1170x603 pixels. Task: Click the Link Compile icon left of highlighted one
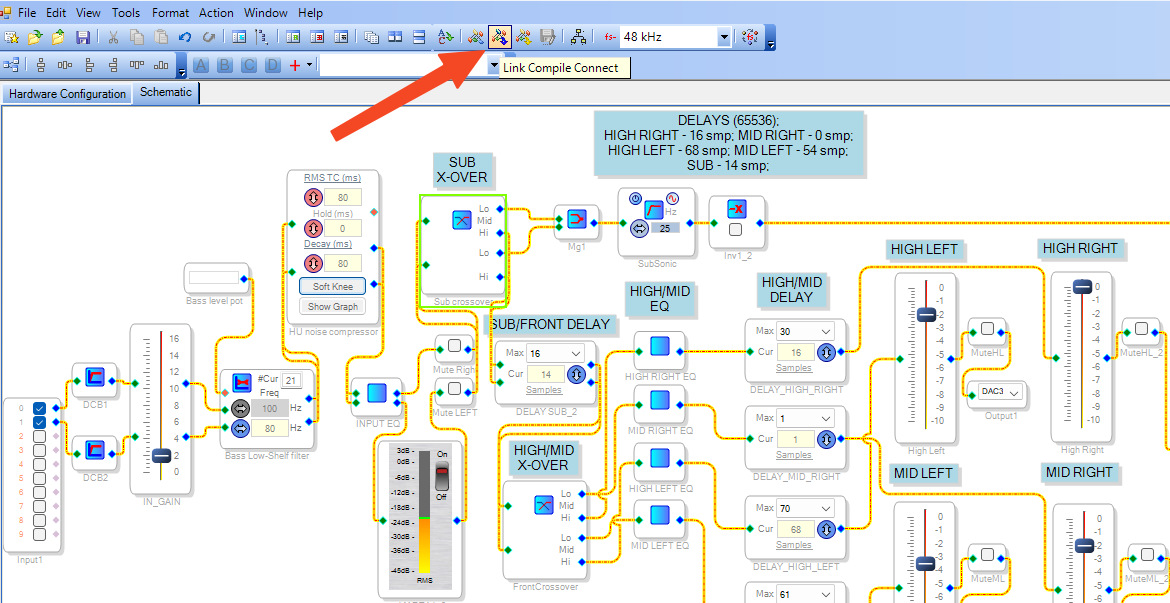[476, 37]
